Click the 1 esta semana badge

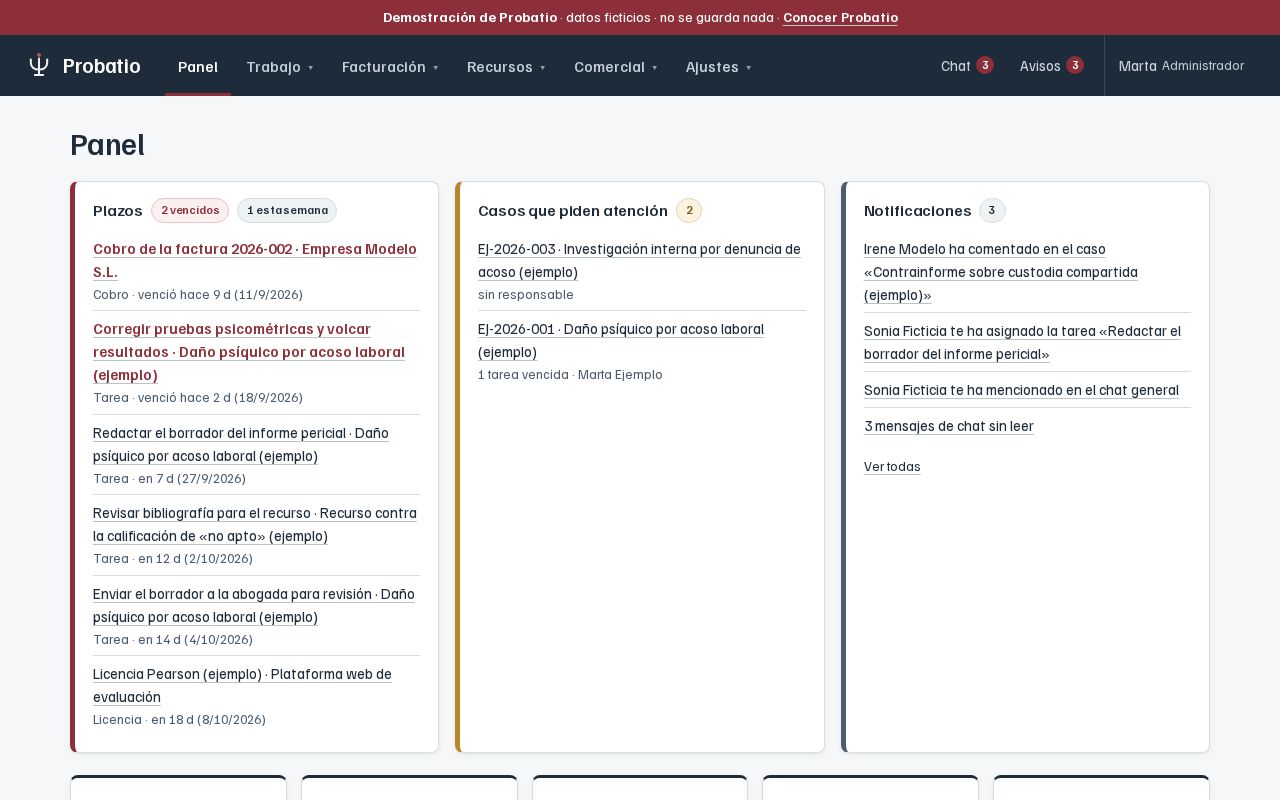point(287,210)
